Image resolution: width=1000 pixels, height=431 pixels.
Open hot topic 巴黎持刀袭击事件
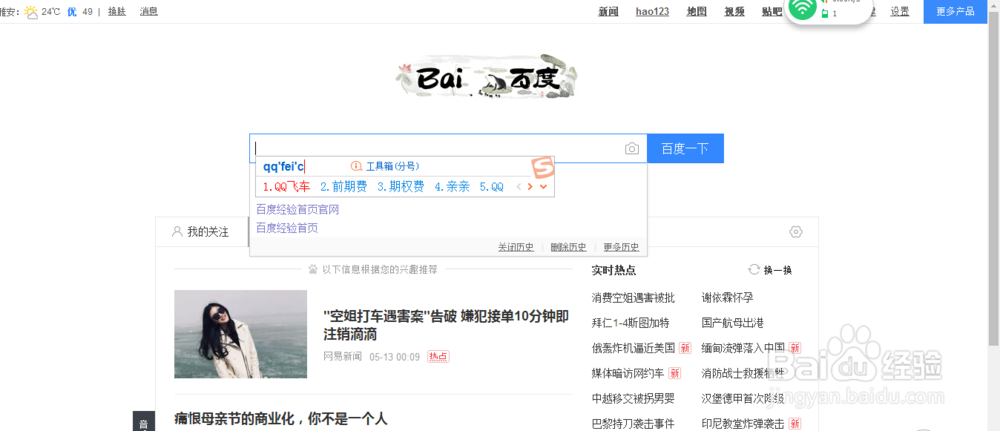coord(633,423)
